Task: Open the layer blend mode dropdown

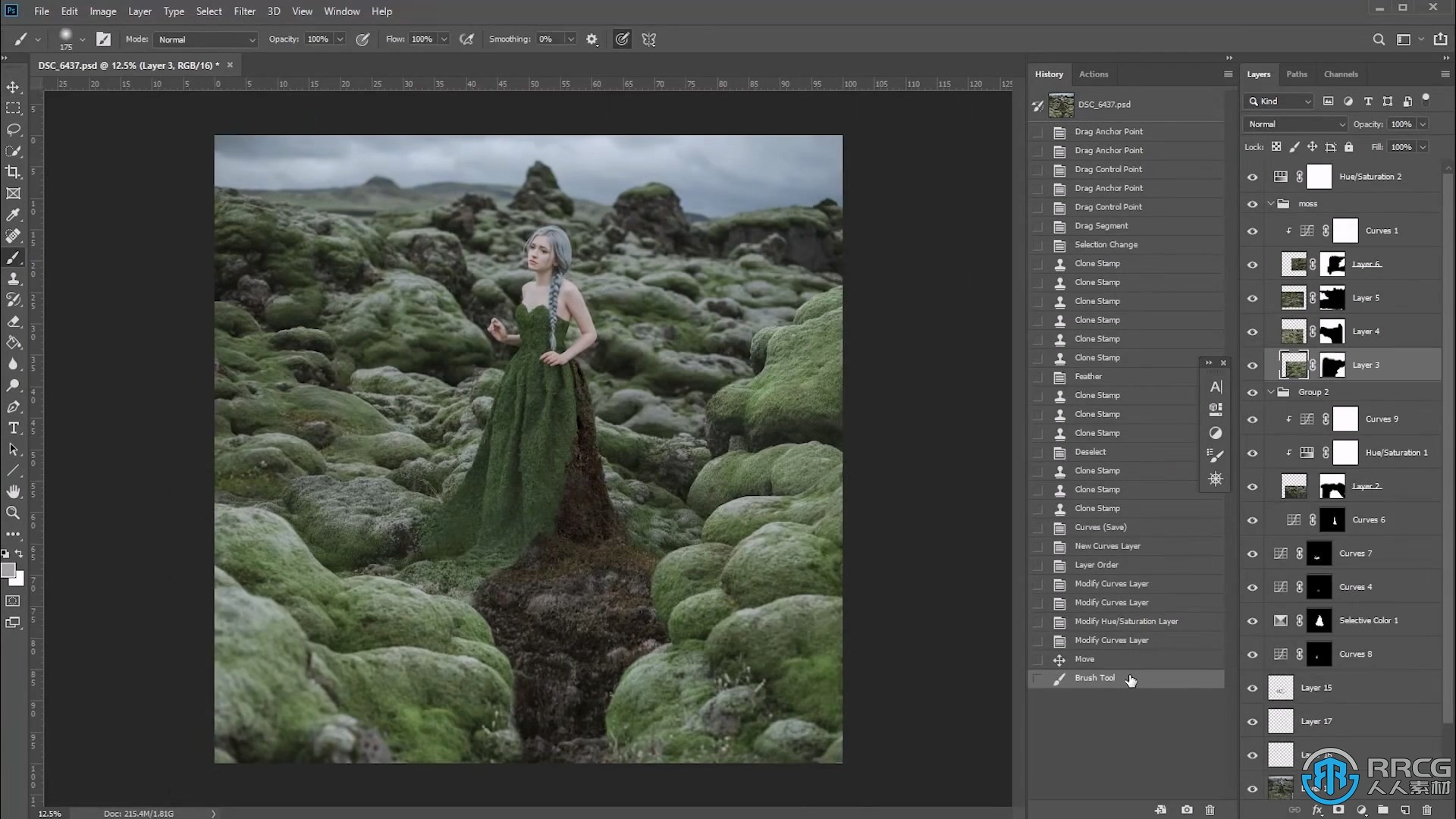Action: click(1295, 124)
